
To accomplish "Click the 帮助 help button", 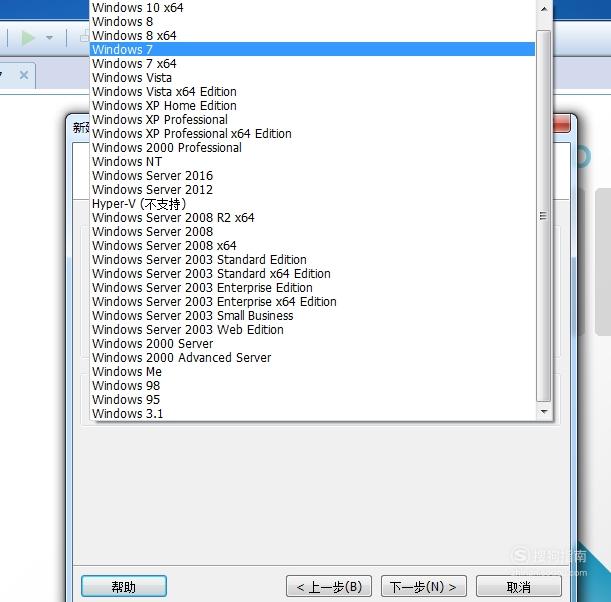I will [x=124, y=586].
